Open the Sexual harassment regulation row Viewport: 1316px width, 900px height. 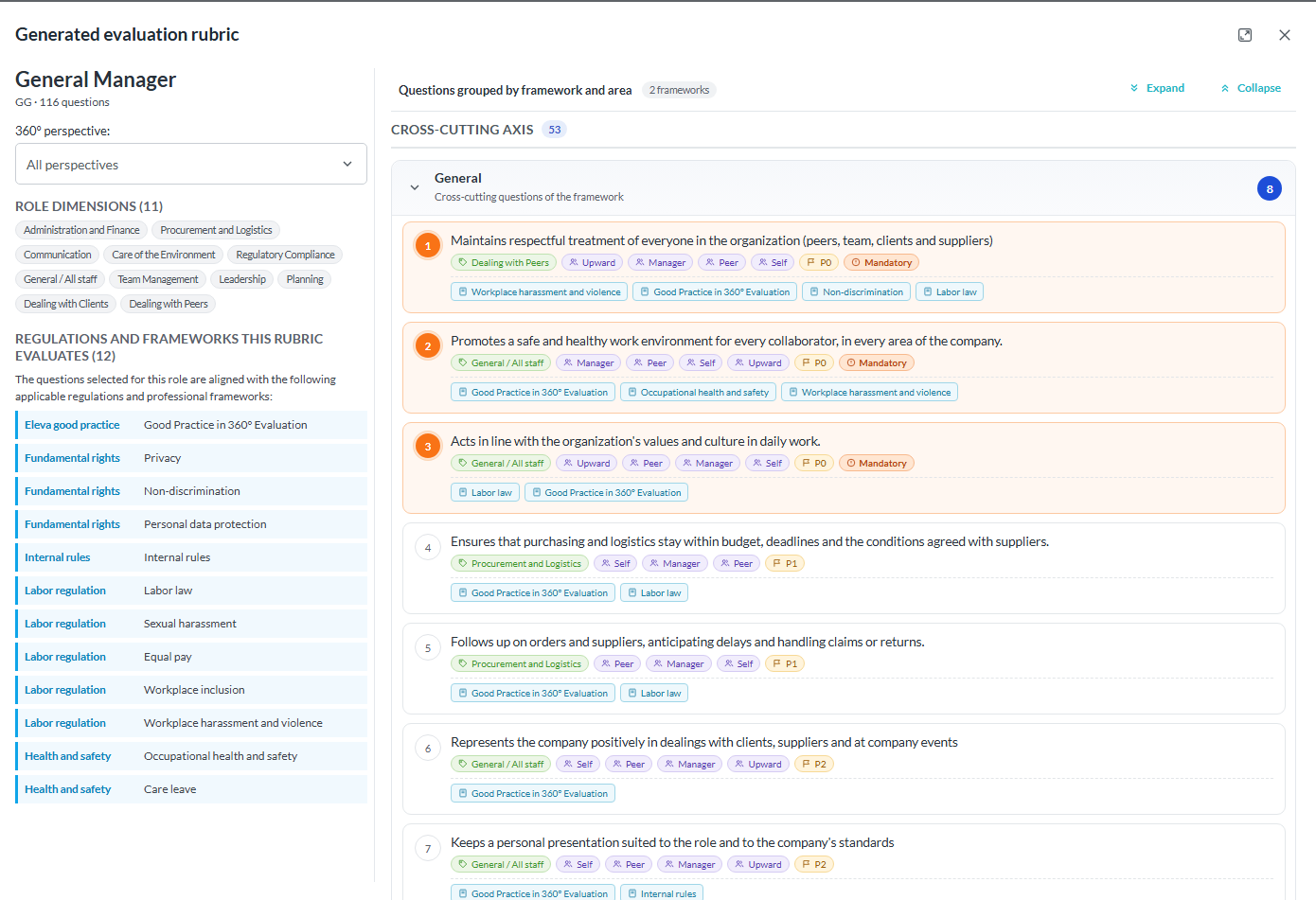point(191,624)
